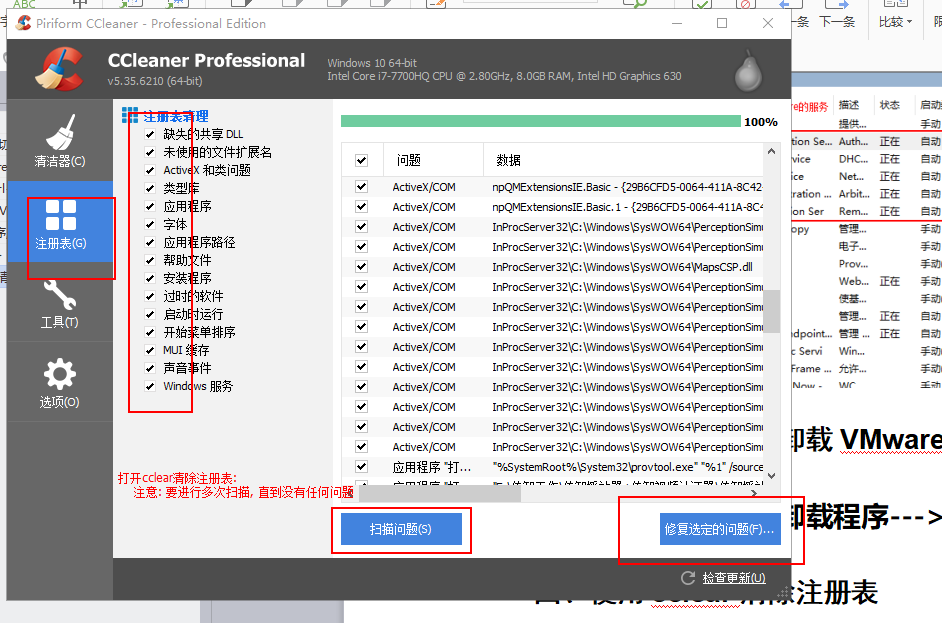Toggle 应用程序路径 checkbox
The image size is (942, 623).
click(150, 242)
